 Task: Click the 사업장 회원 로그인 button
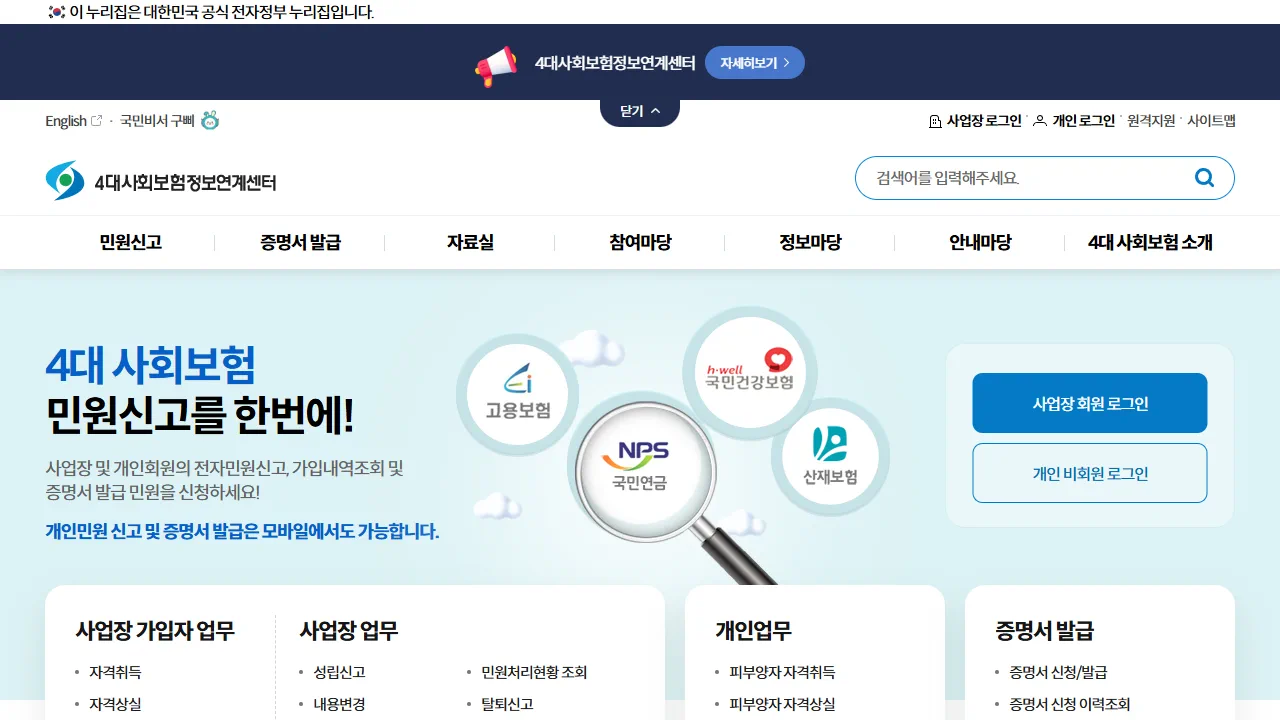(1090, 403)
